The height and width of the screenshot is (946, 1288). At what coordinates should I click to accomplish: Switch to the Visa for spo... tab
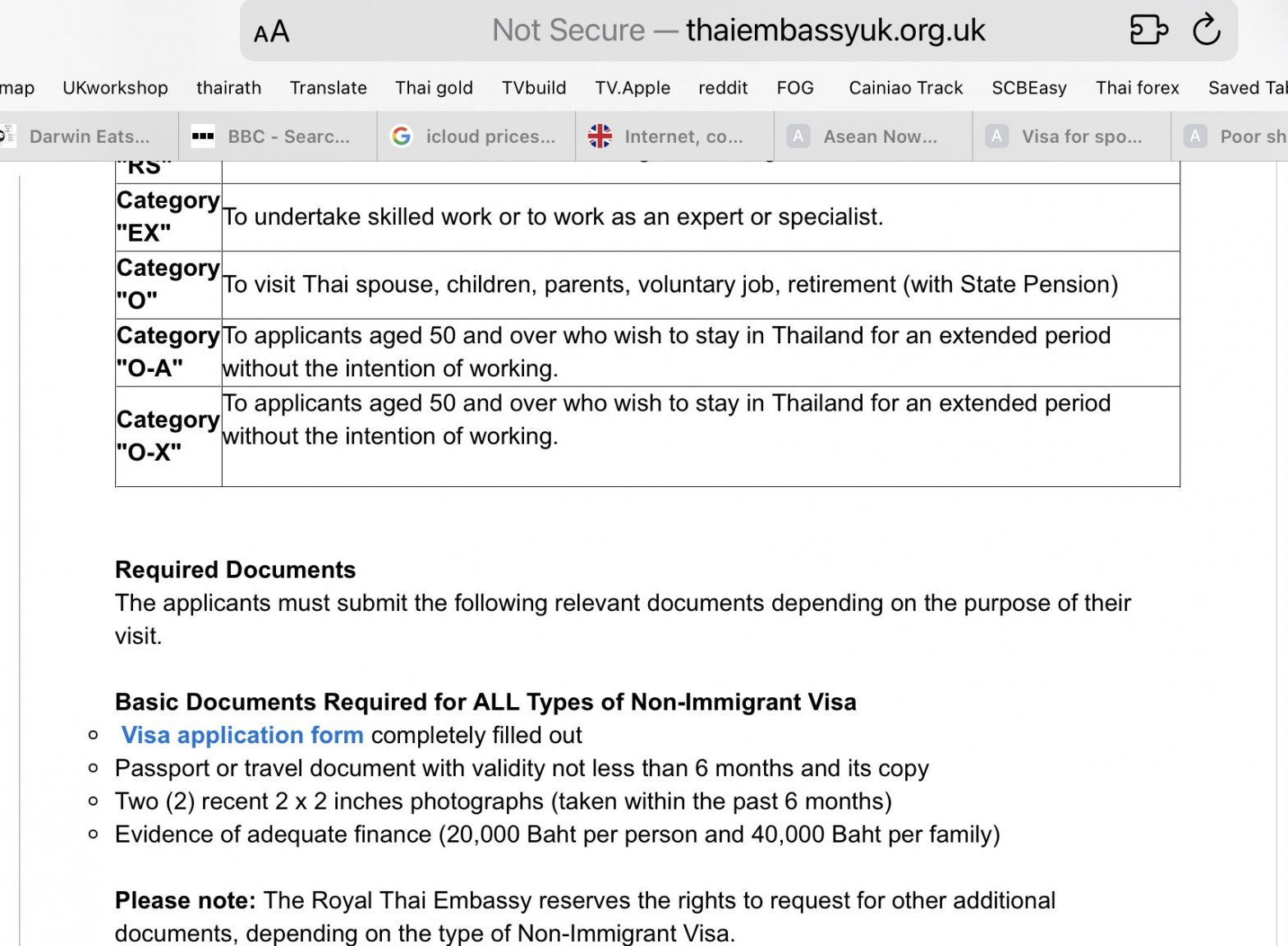pos(1072,136)
